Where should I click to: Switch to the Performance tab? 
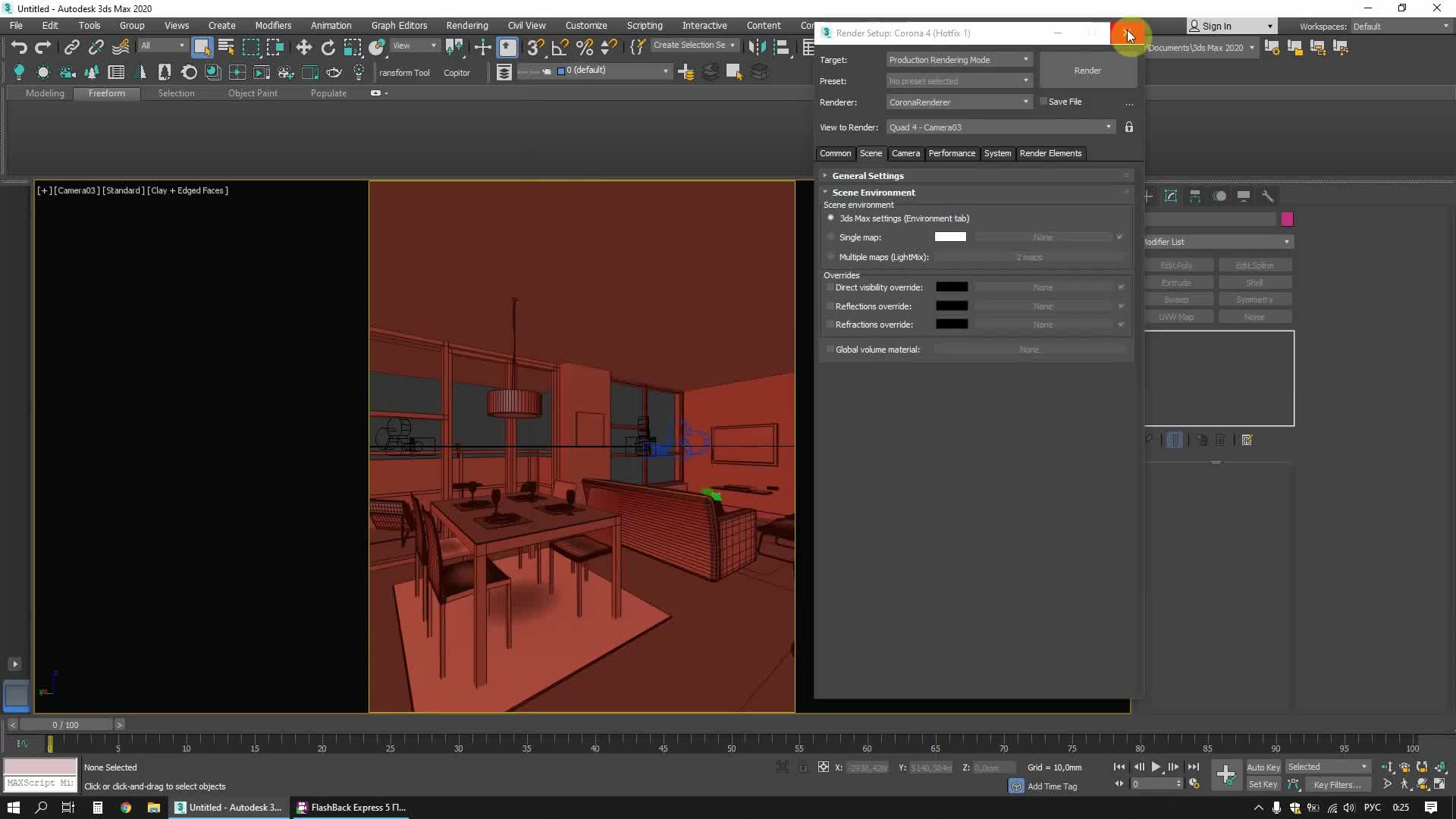click(952, 153)
